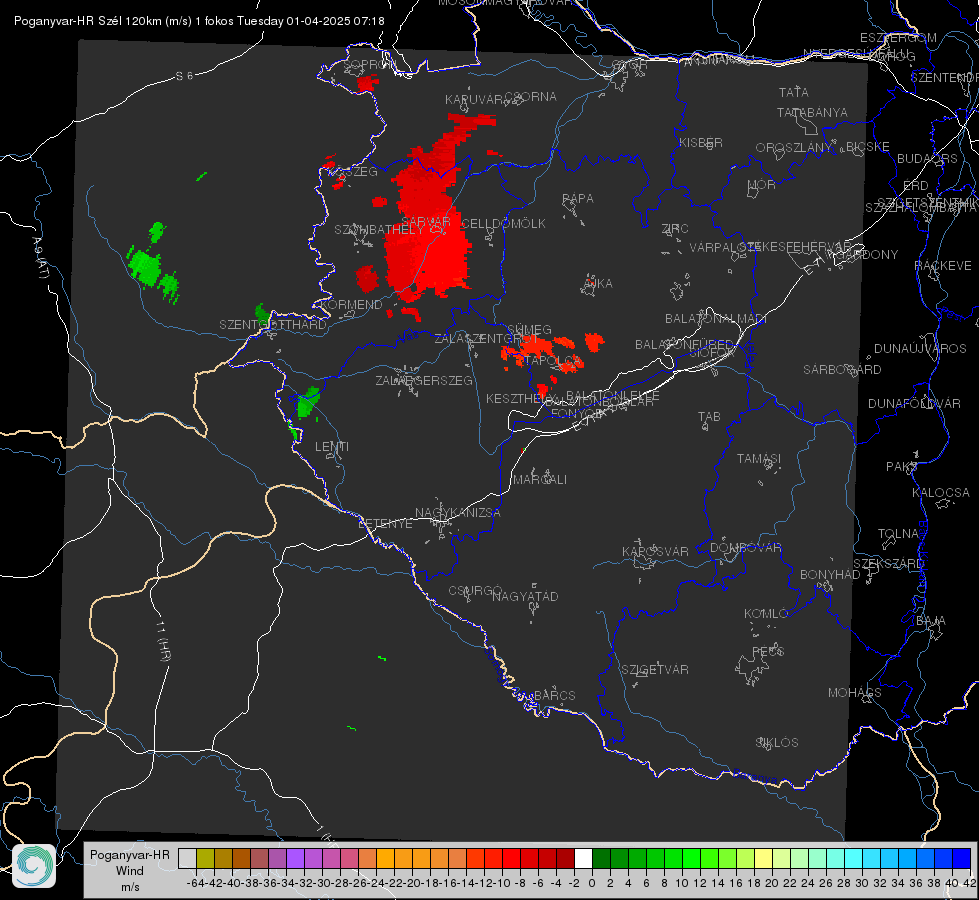Click the RACKEVE town label
This screenshot has height=900, width=979.
[943, 266]
